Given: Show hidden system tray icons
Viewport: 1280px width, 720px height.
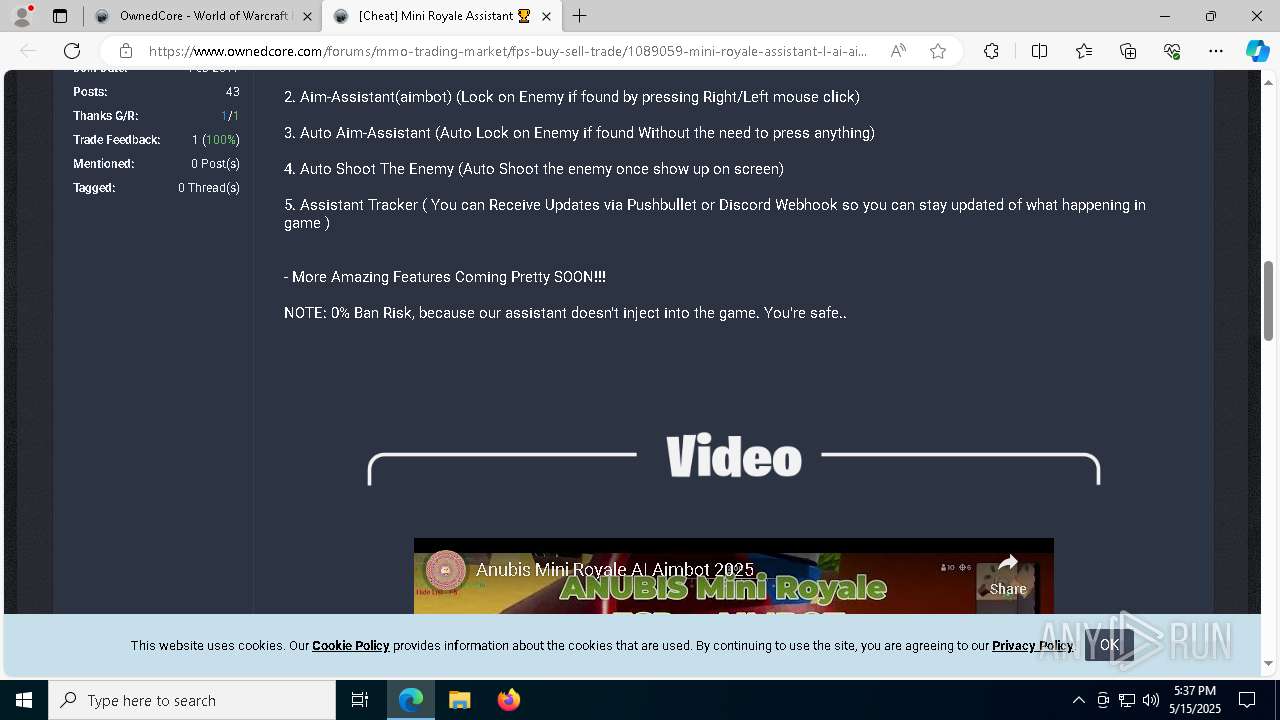Looking at the screenshot, I should pyautogui.click(x=1078, y=700).
